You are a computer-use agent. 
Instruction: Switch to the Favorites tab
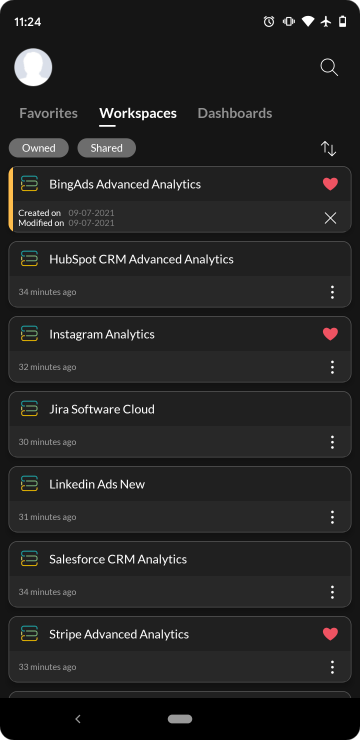49,113
